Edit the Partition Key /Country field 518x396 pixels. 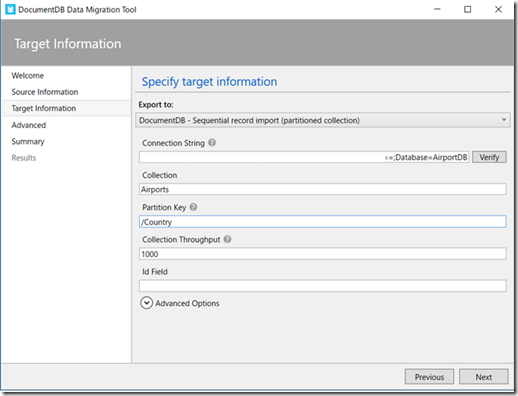coord(323,222)
